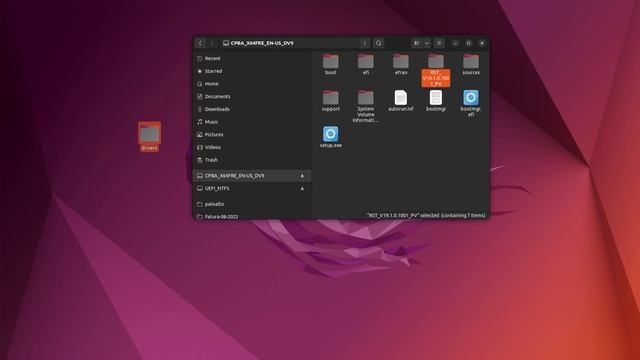Image resolution: width=640 pixels, height=360 pixels.
Task: Go to Home in the sidebar
Action: 252,84
